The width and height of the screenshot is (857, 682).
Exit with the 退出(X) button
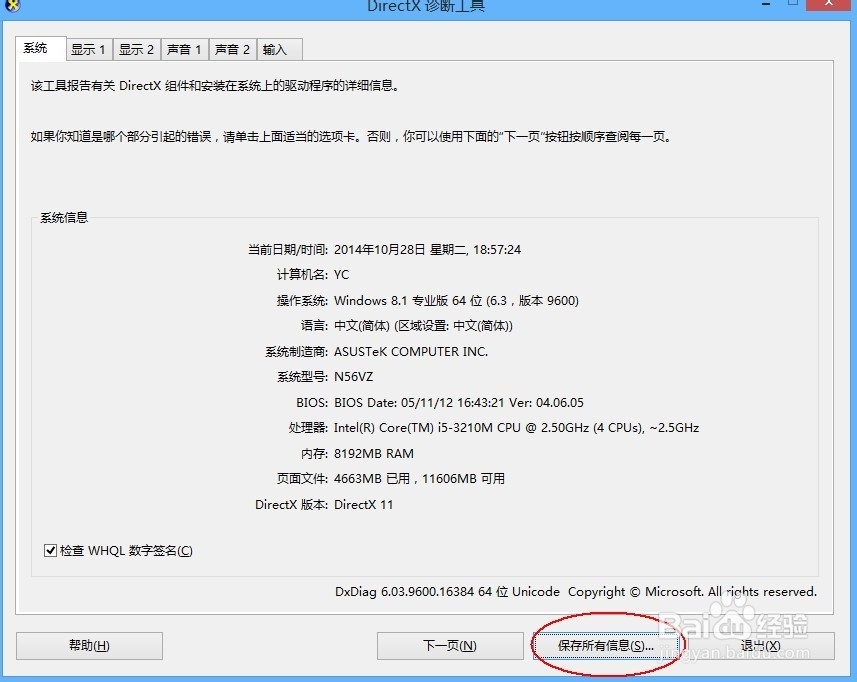click(760, 646)
